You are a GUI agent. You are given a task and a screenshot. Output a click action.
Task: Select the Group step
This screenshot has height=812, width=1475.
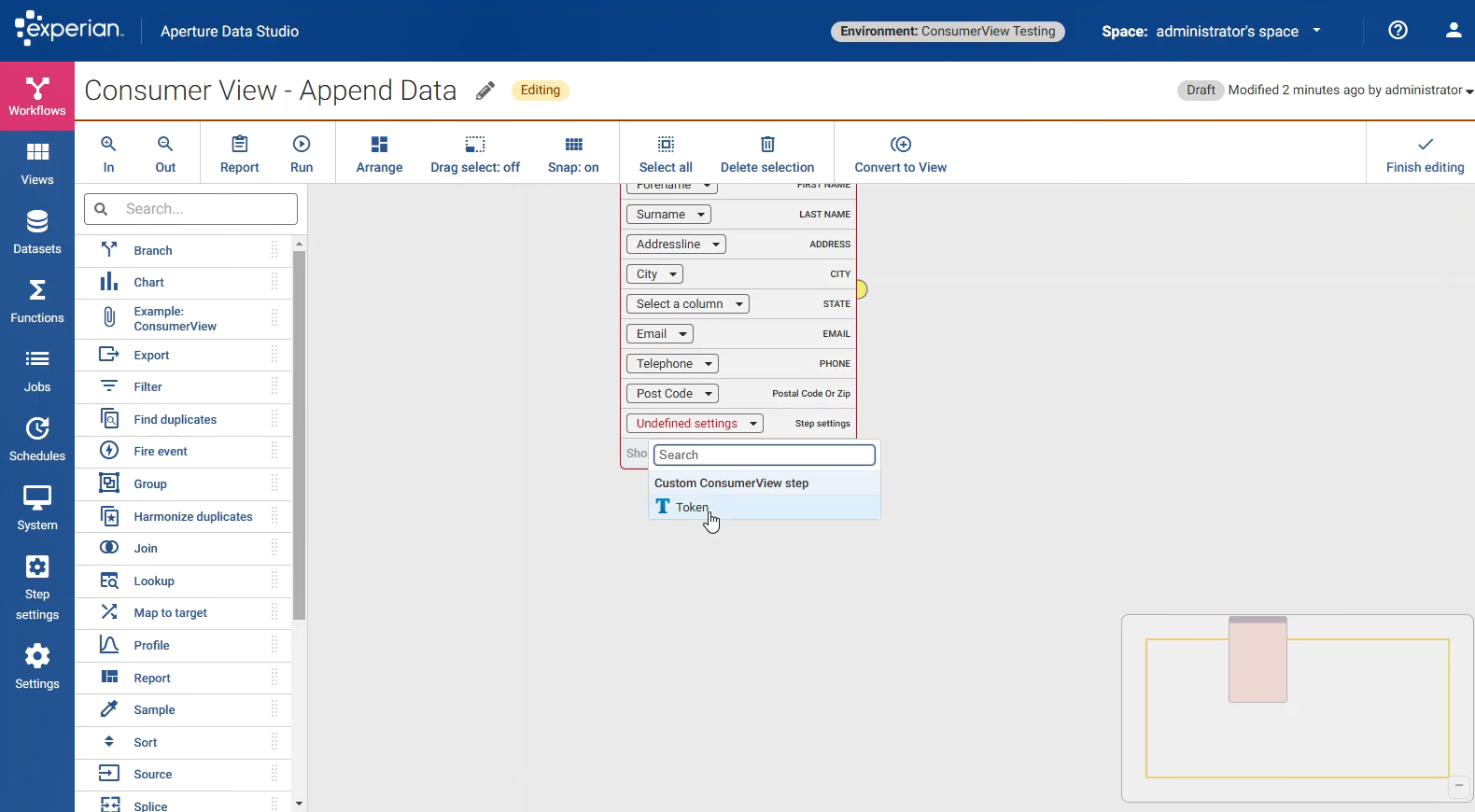(183, 483)
